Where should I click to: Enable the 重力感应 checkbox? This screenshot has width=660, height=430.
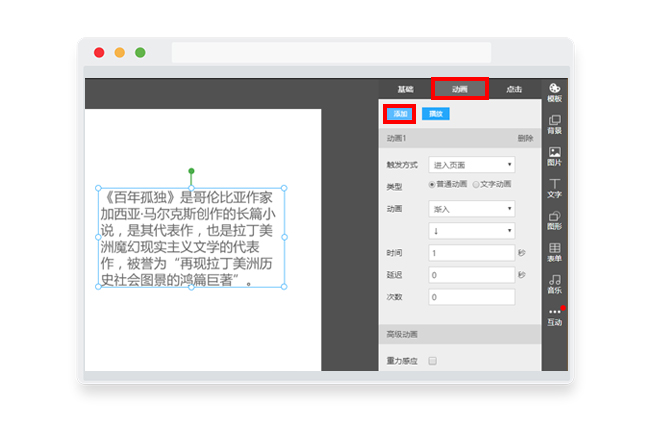pos(432,361)
